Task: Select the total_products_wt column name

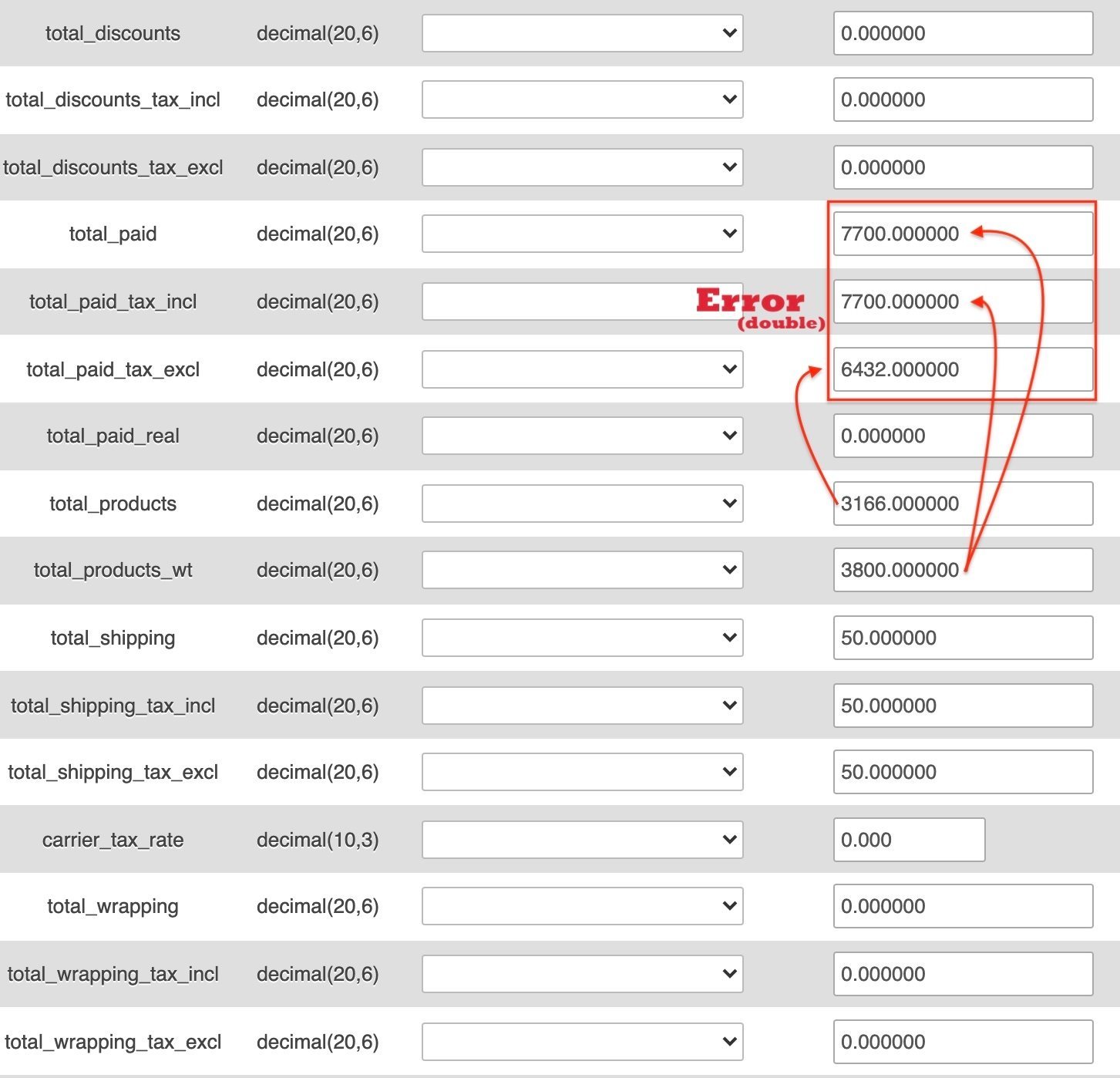Action: (113, 570)
